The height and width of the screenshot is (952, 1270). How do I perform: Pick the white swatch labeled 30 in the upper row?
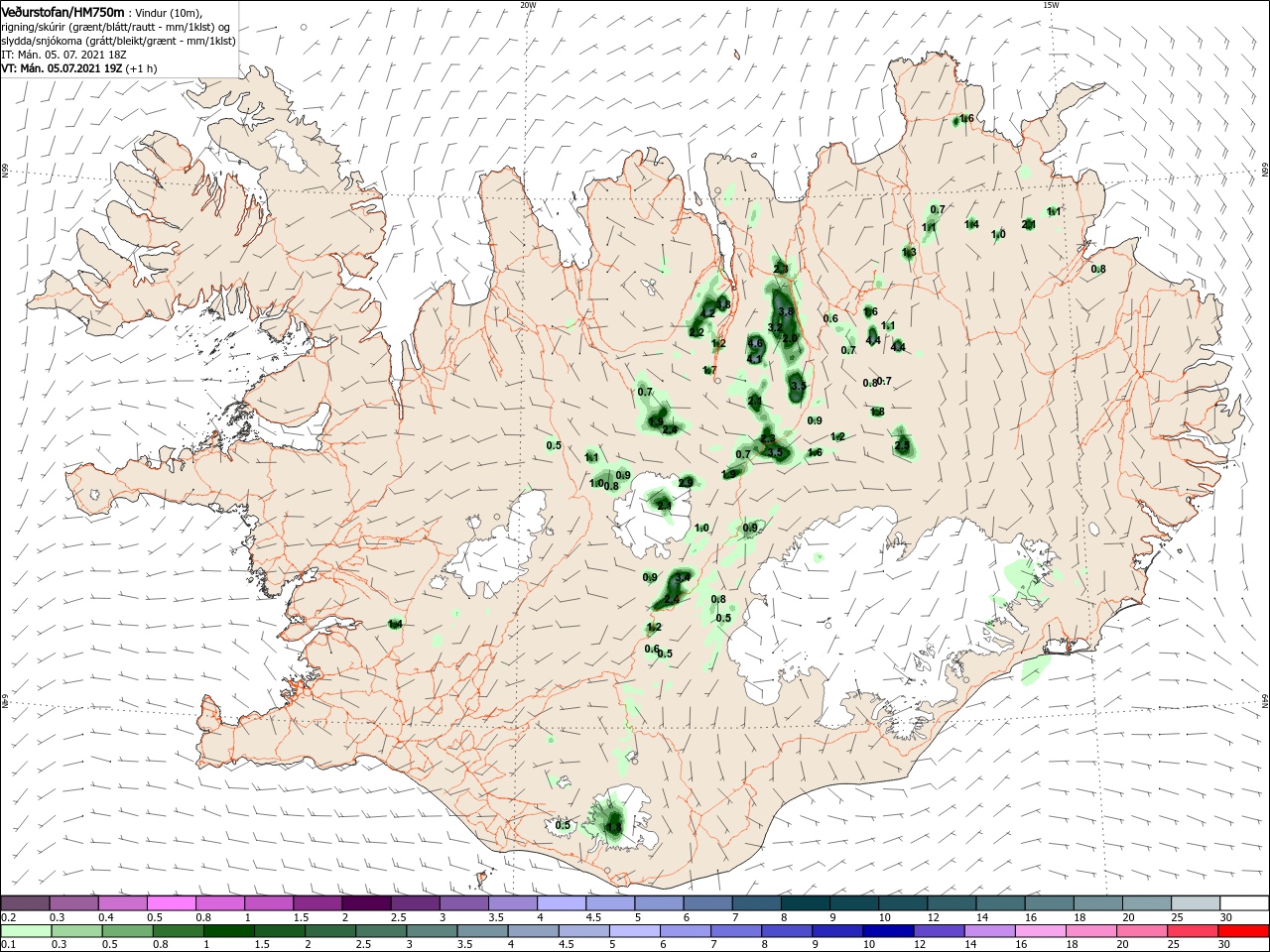(x=1244, y=903)
